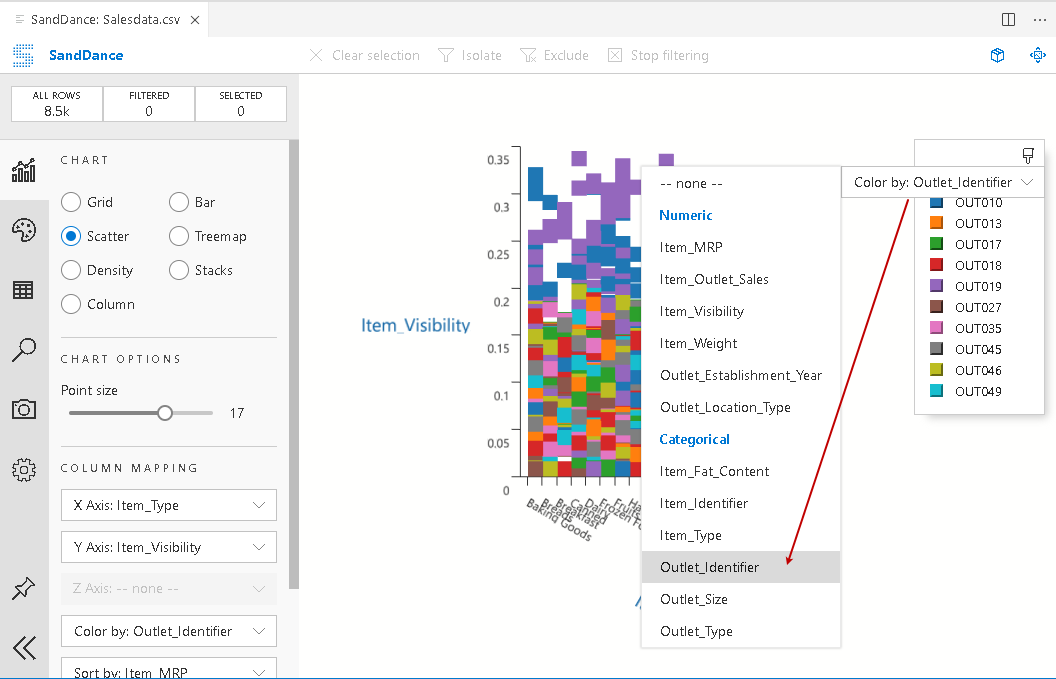Open the Snapshots camera icon

pyautogui.click(x=23, y=409)
